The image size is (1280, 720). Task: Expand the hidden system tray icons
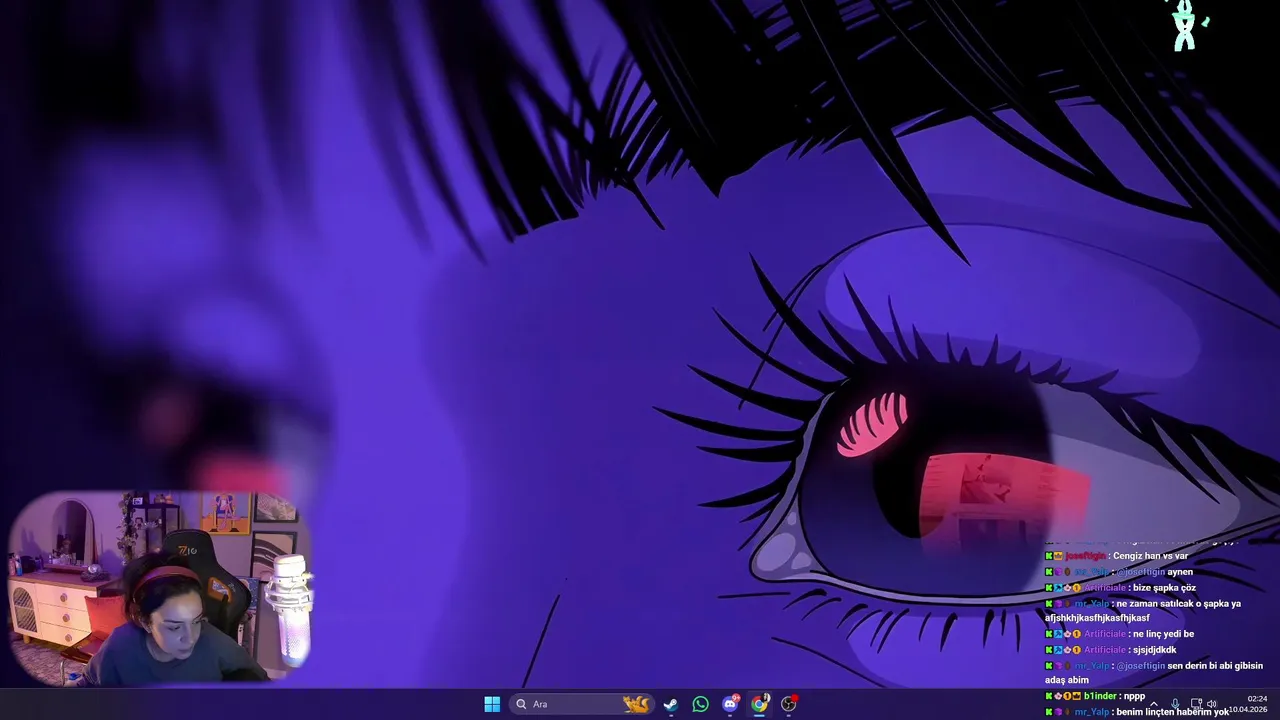[x=1153, y=704]
